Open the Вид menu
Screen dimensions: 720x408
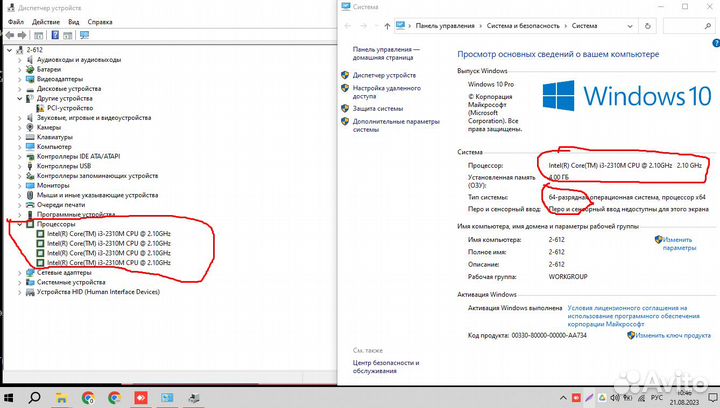click(73, 22)
